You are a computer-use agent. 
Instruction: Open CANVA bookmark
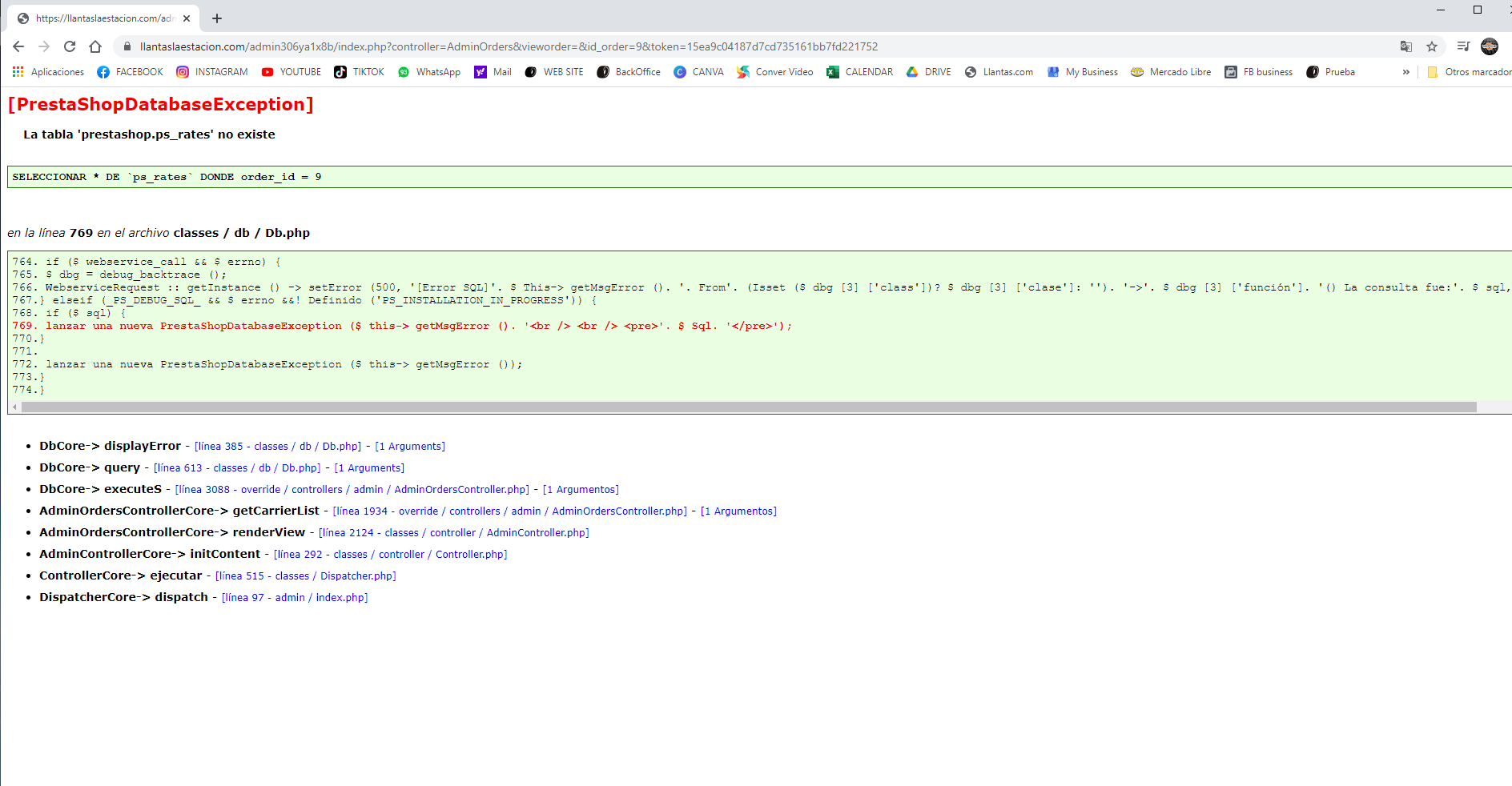coord(699,72)
